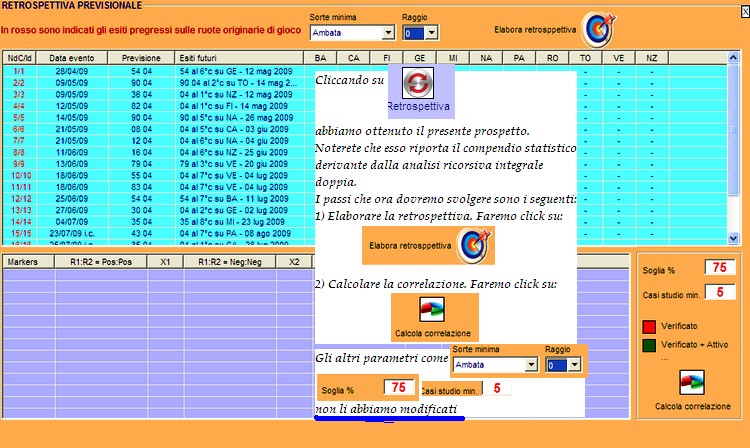The image size is (750, 448).
Task: Click the R1:R2 = Pos:Pos column header
Action: tap(101, 262)
